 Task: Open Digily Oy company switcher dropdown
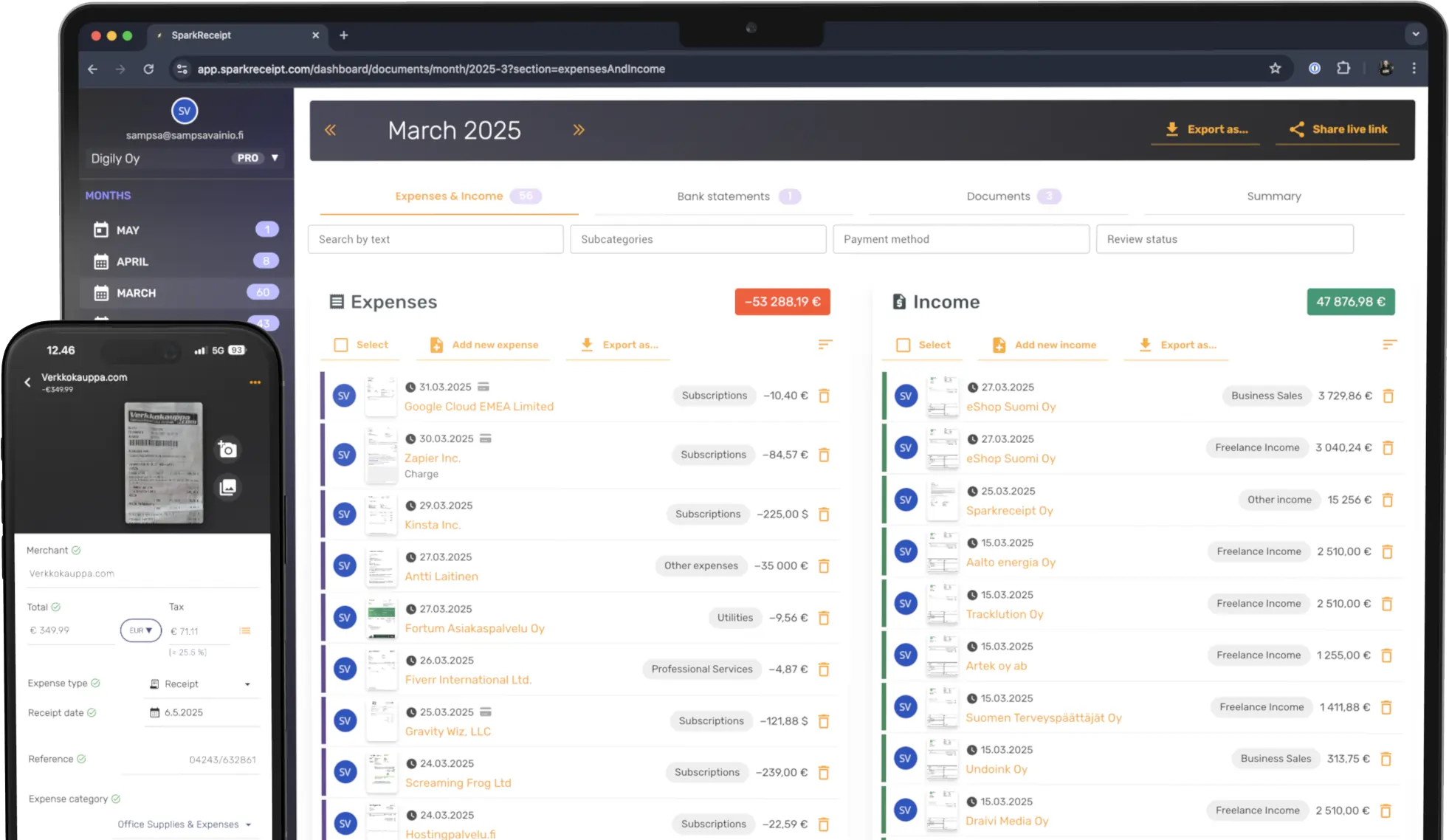click(x=185, y=158)
